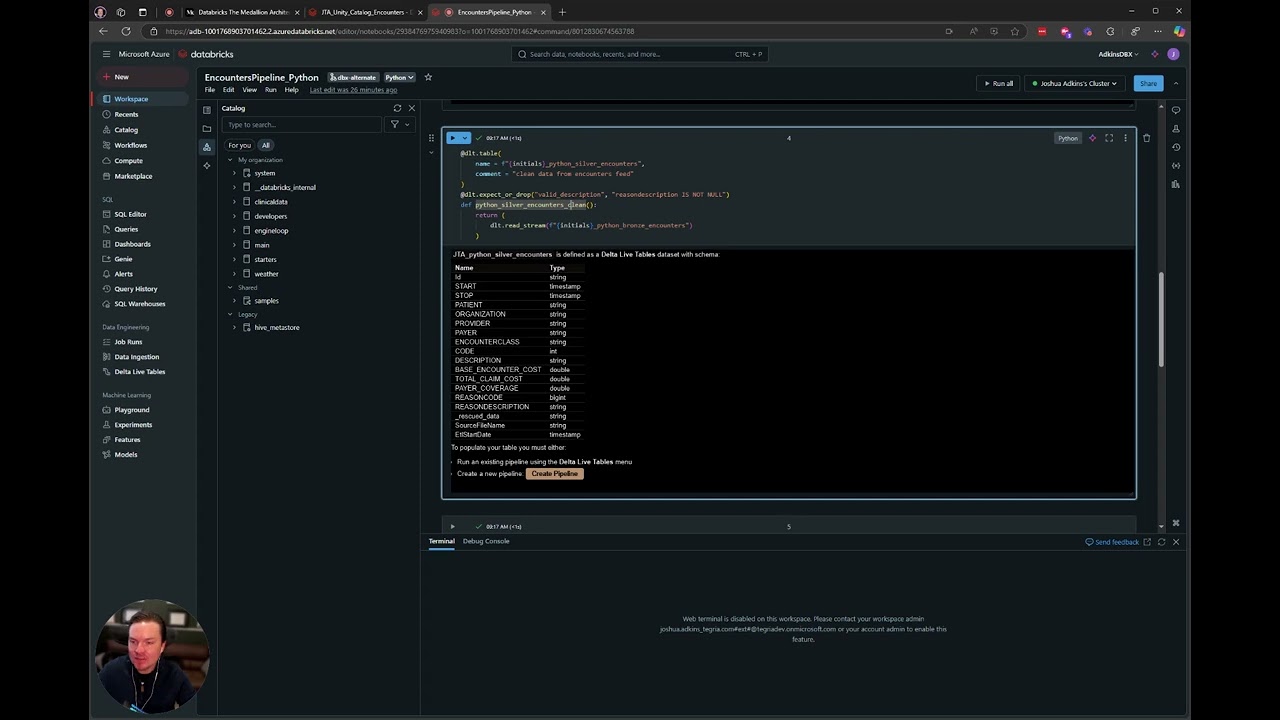The image size is (1280, 720).
Task: Open run options arrow on cell 4
Action: pyautogui.click(x=464, y=138)
